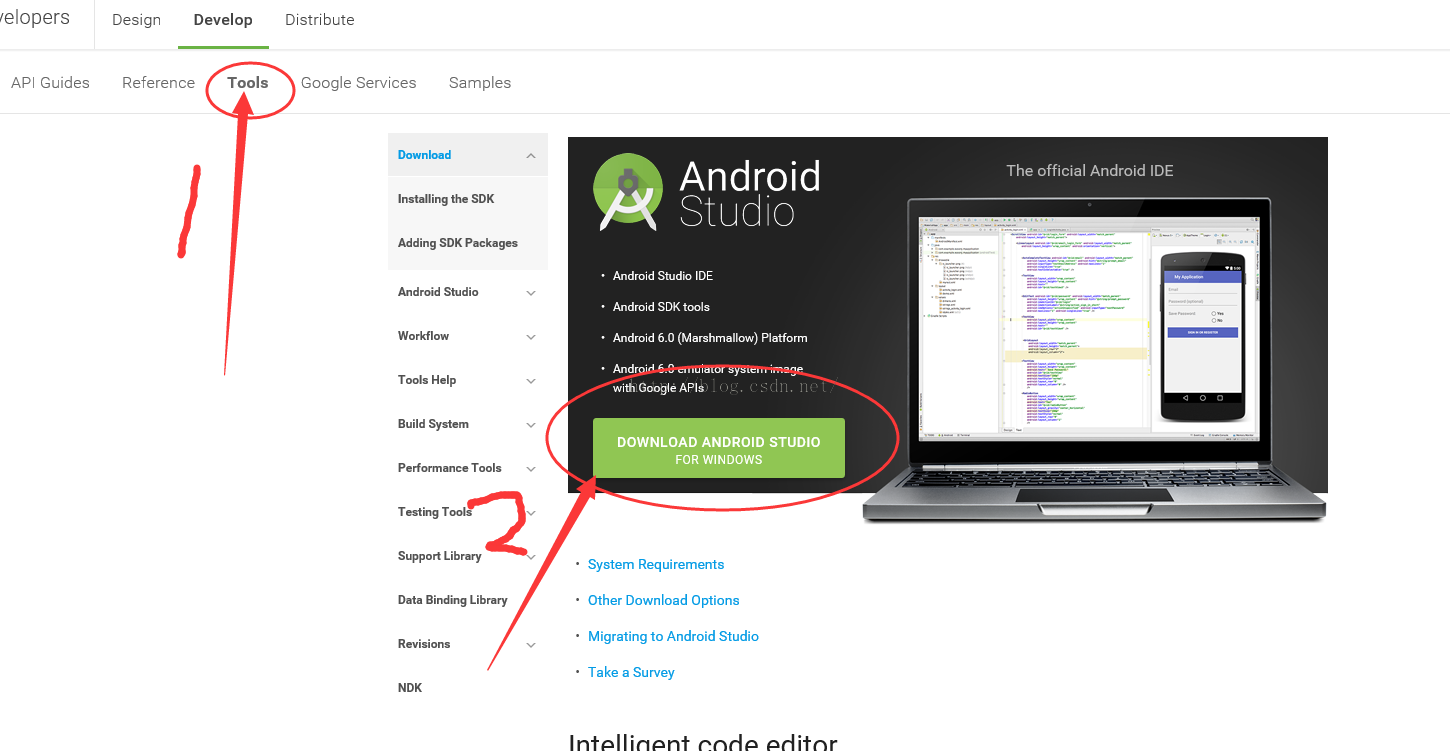
Task: Click the Android Studio logo icon
Action: (x=628, y=193)
